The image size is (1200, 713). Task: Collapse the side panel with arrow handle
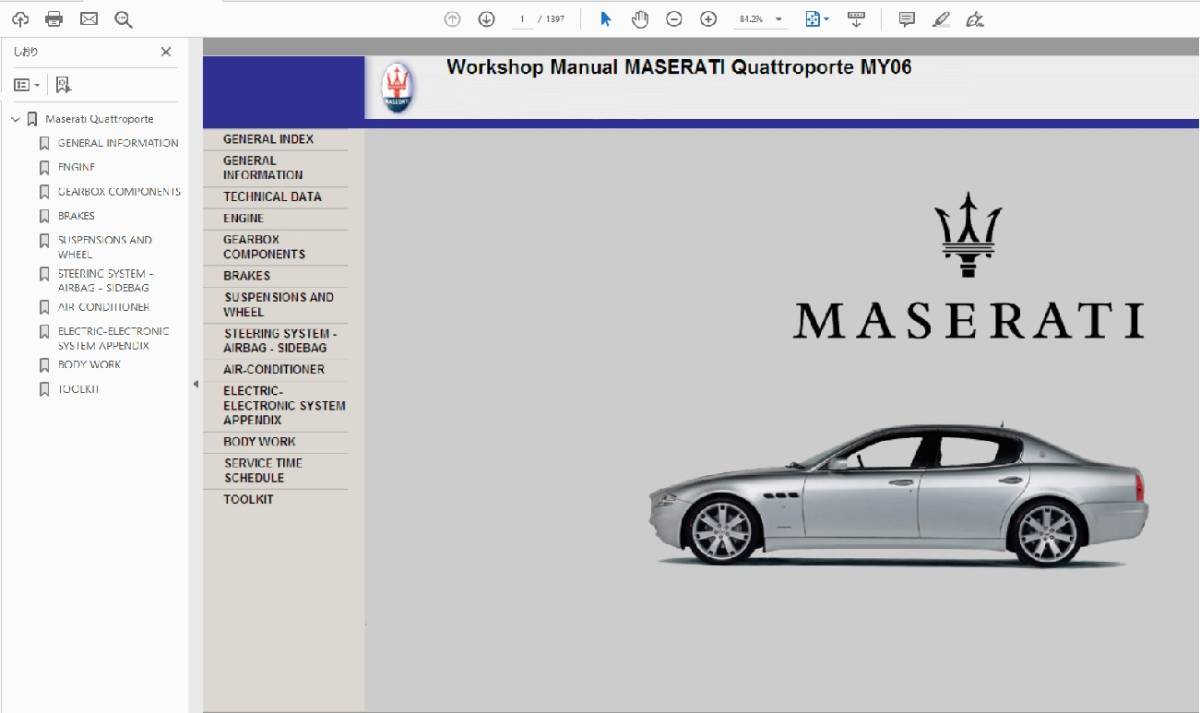pyautogui.click(x=195, y=384)
